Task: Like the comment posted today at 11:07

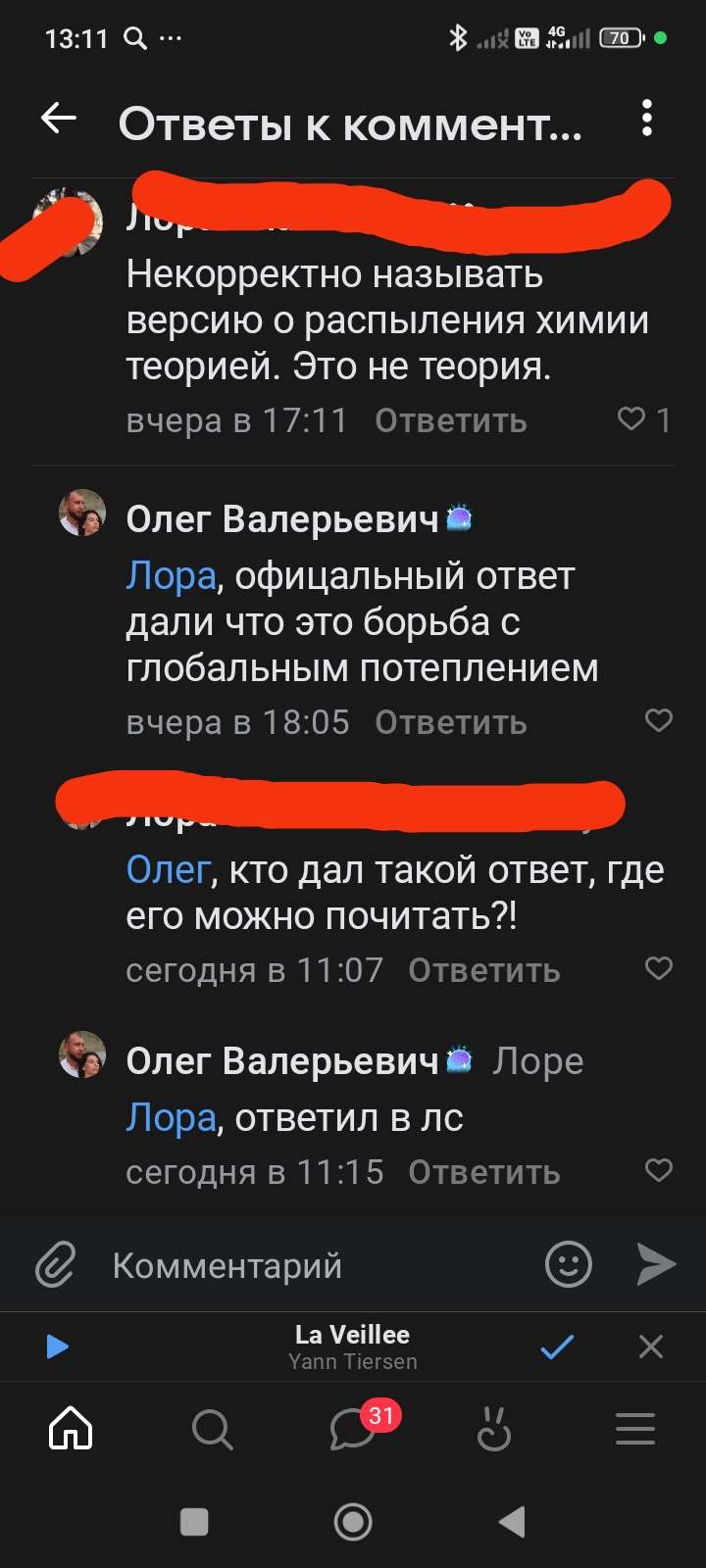Action: 659,969
